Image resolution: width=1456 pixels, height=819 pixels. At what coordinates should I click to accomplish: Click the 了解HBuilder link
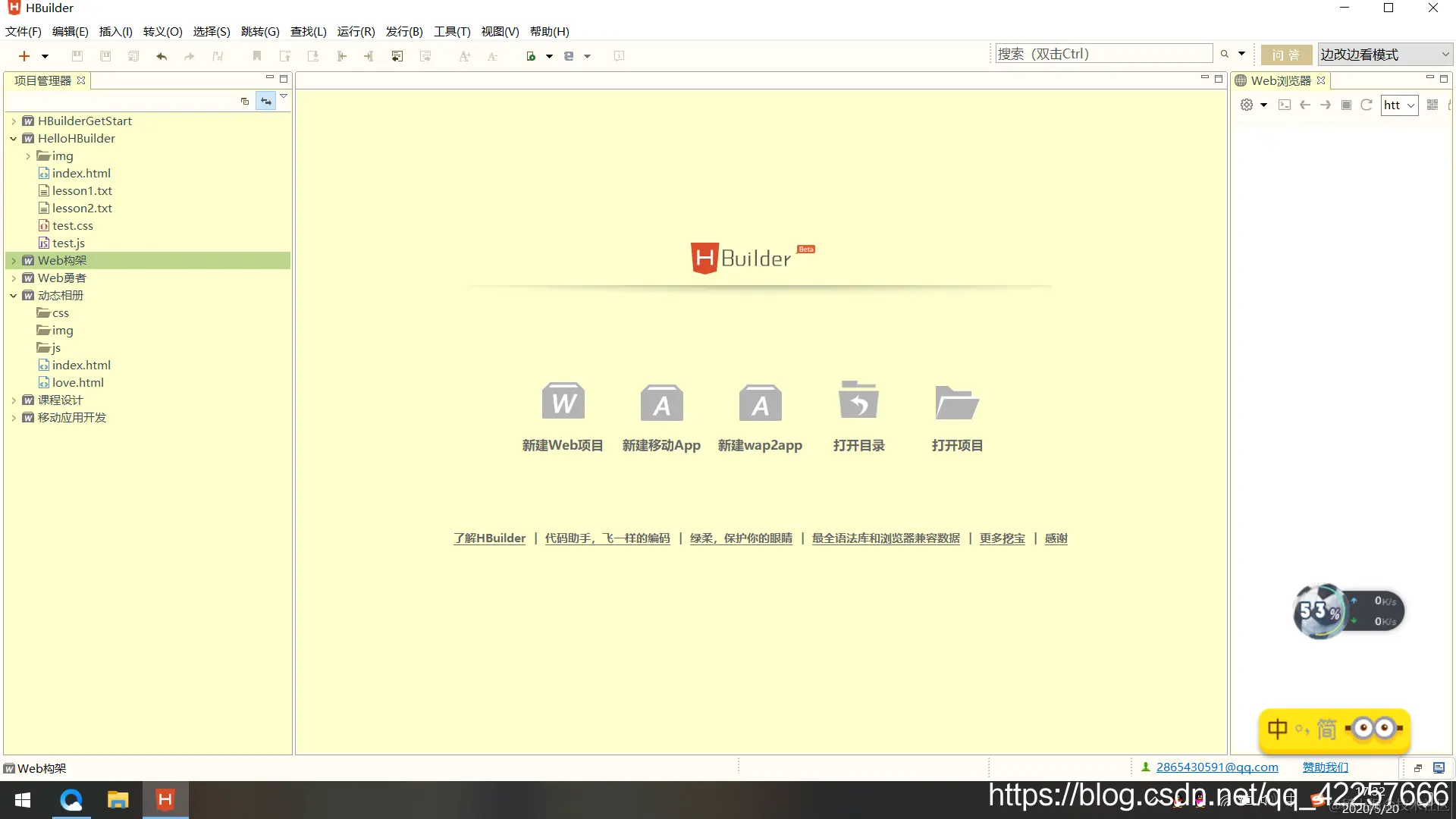[x=489, y=538]
